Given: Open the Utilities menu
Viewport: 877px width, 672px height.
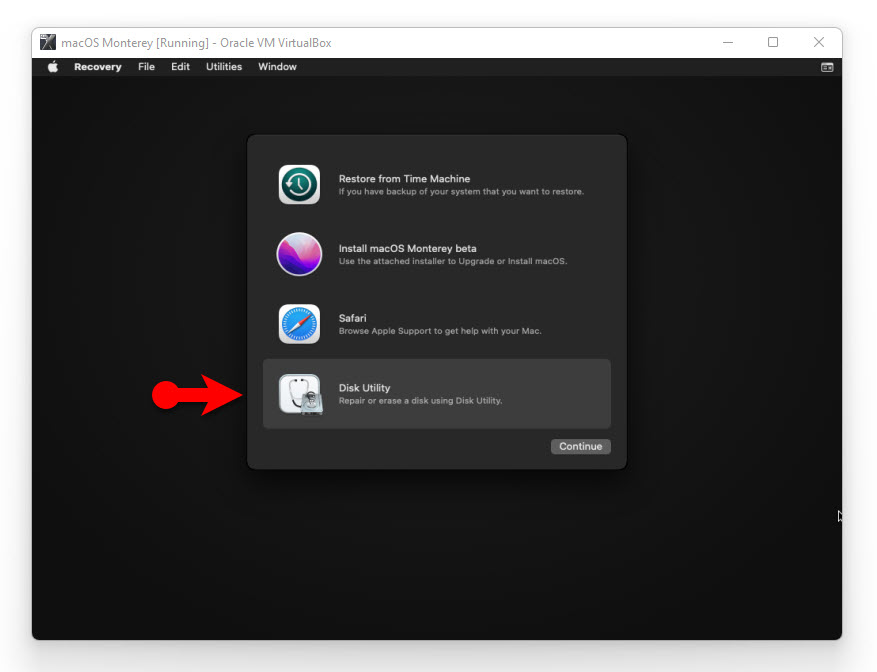Looking at the screenshot, I should coord(224,67).
